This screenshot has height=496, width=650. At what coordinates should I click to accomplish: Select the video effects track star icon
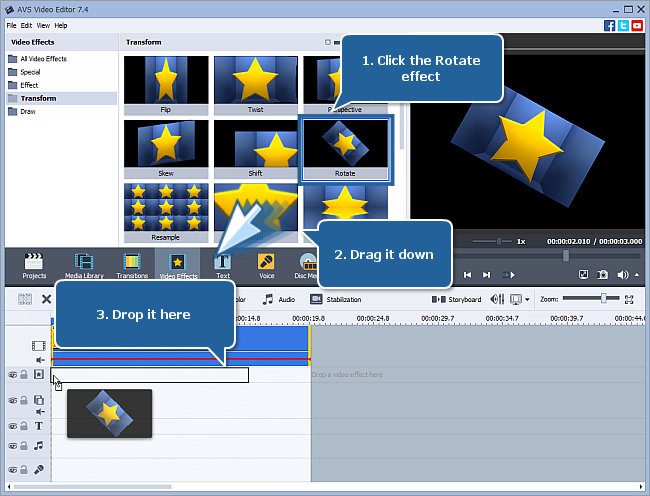(x=39, y=375)
